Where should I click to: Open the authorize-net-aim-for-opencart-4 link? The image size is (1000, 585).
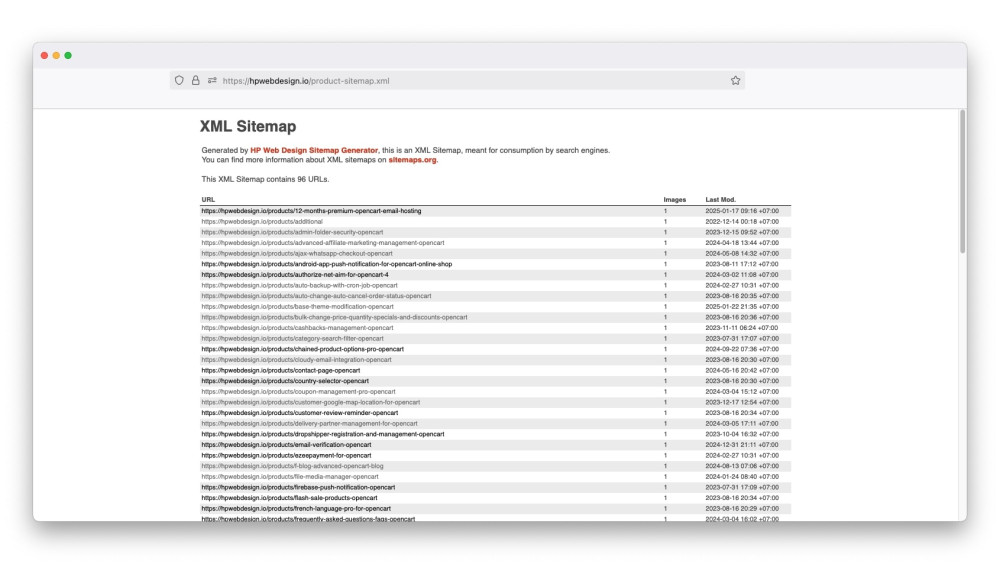point(294,275)
